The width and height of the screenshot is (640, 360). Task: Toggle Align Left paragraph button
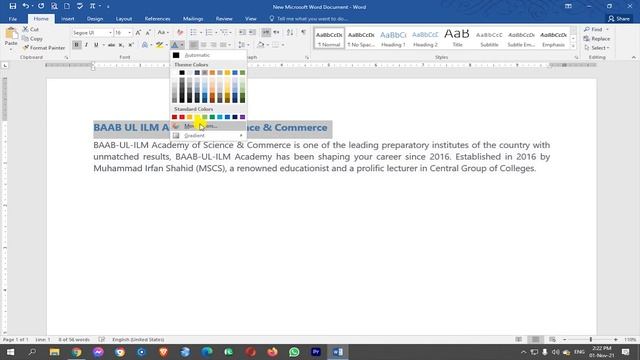pos(193,45)
